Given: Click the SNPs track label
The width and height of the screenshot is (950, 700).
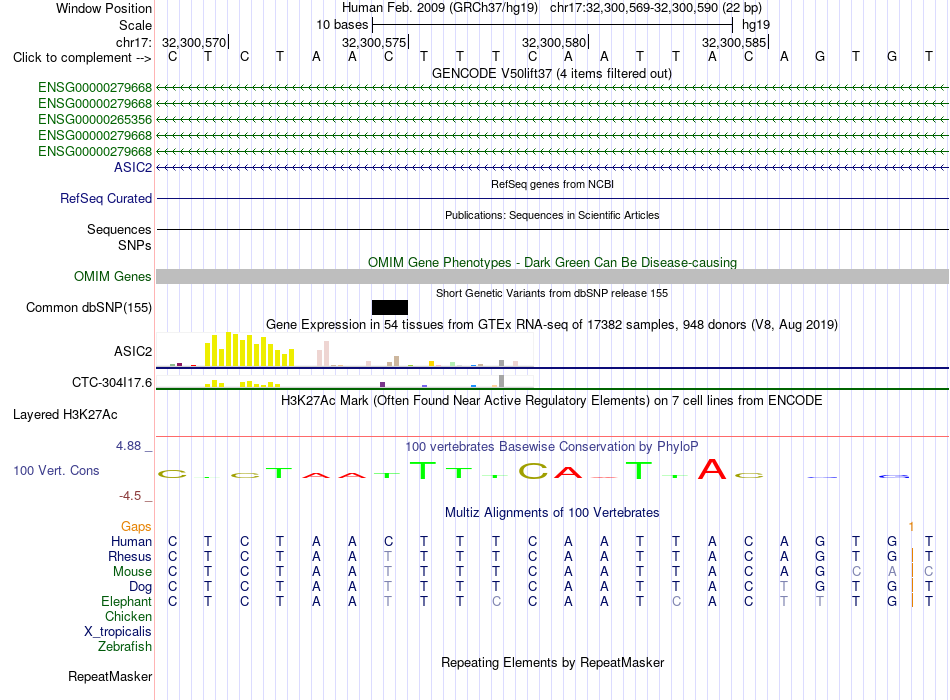Looking at the screenshot, I should [x=135, y=245].
